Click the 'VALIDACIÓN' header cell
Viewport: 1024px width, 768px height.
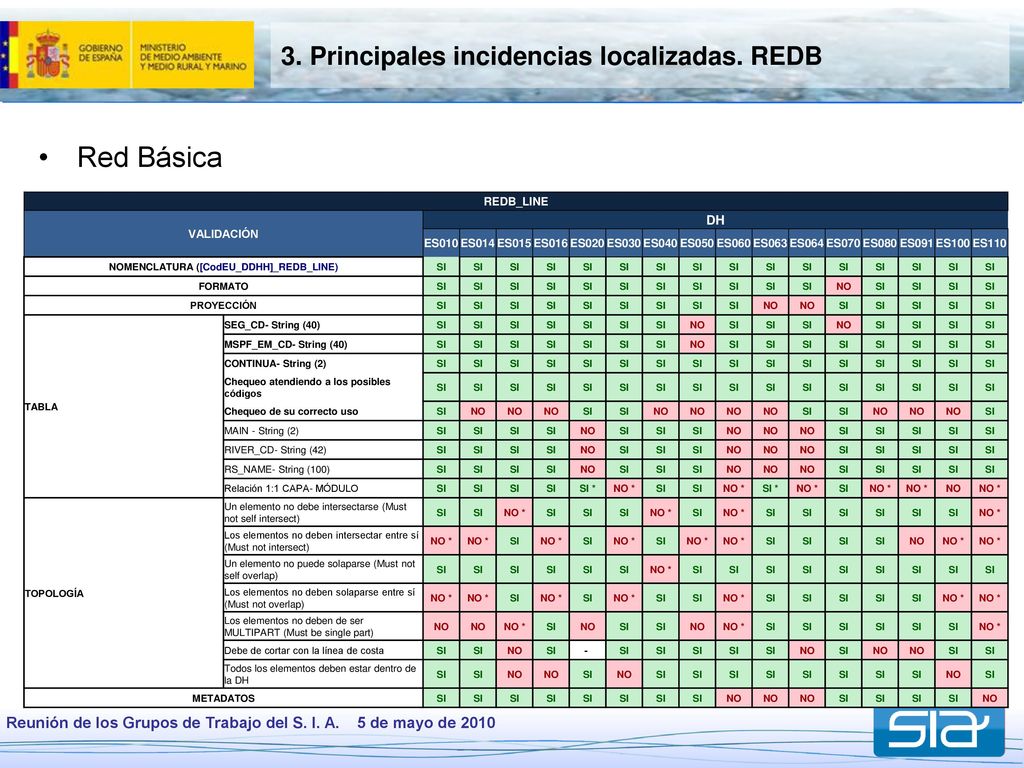pyautogui.click(x=223, y=234)
